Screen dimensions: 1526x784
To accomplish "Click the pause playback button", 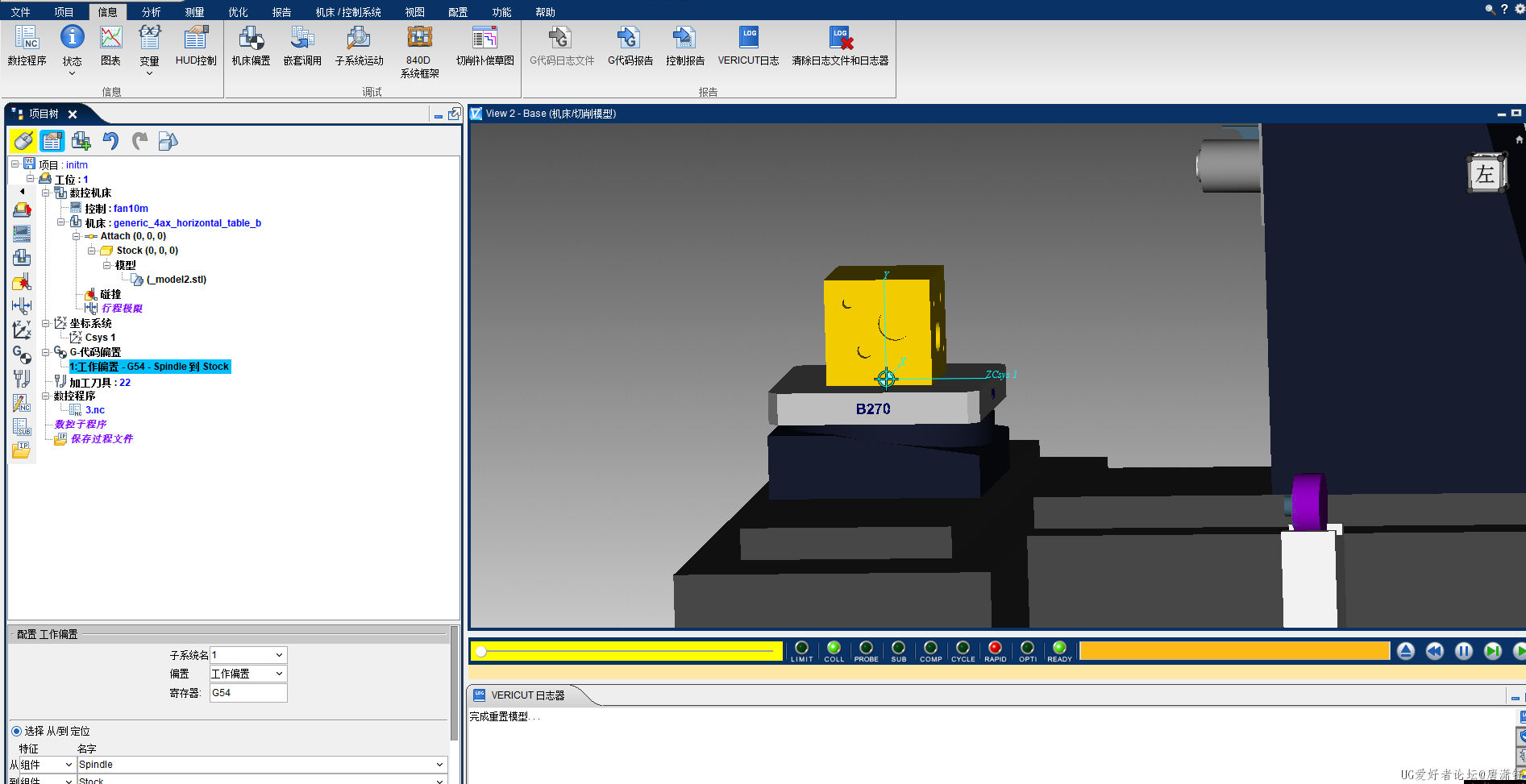I will 1464,651.
